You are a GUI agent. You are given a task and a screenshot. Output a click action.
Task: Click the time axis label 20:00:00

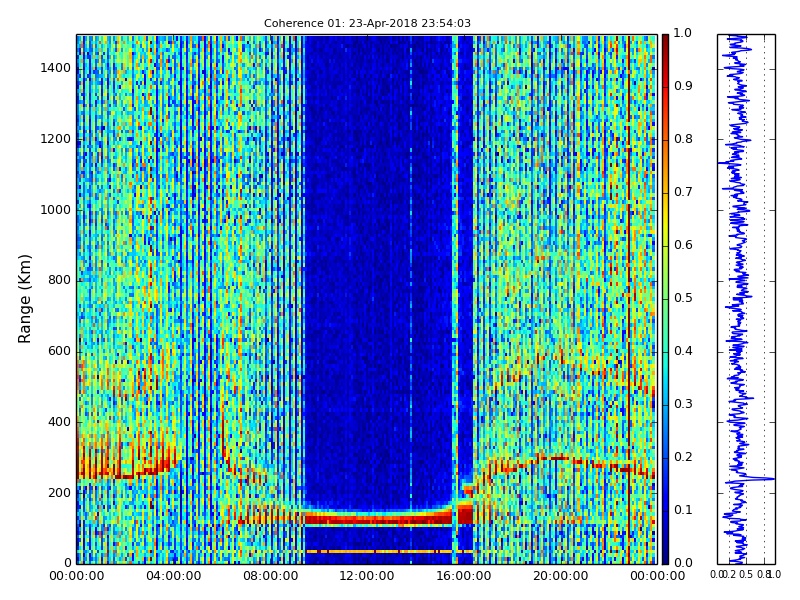click(561, 577)
